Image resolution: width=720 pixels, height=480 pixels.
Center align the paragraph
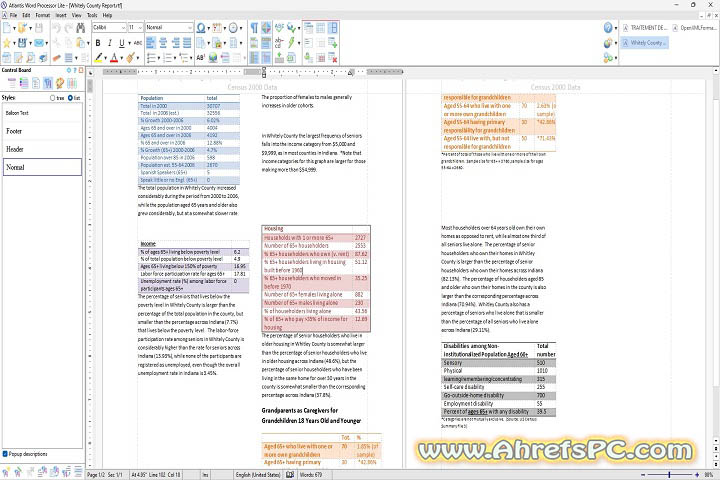coord(163,43)
